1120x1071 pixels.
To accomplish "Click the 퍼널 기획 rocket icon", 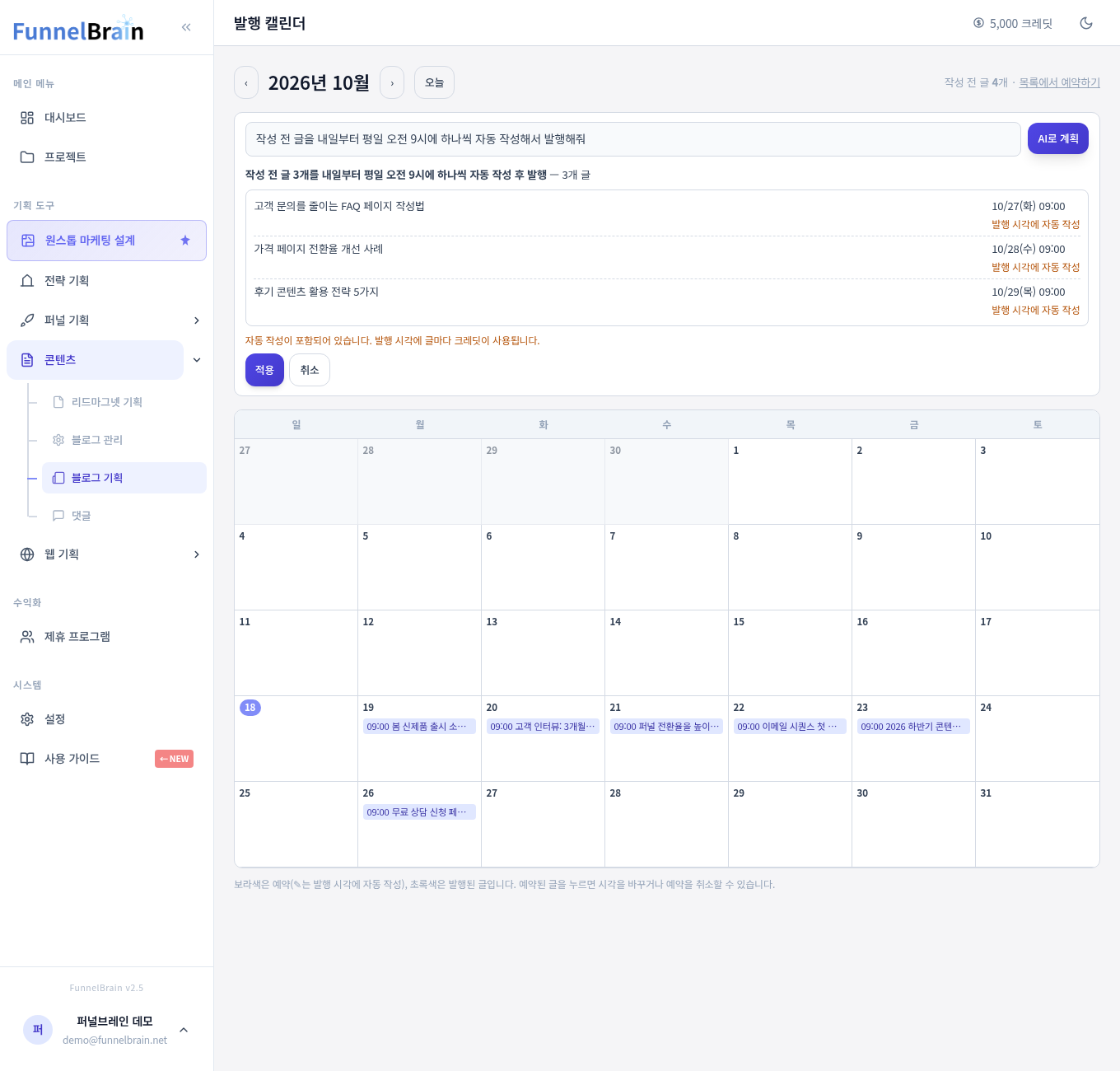I will [x=27, y=320].
